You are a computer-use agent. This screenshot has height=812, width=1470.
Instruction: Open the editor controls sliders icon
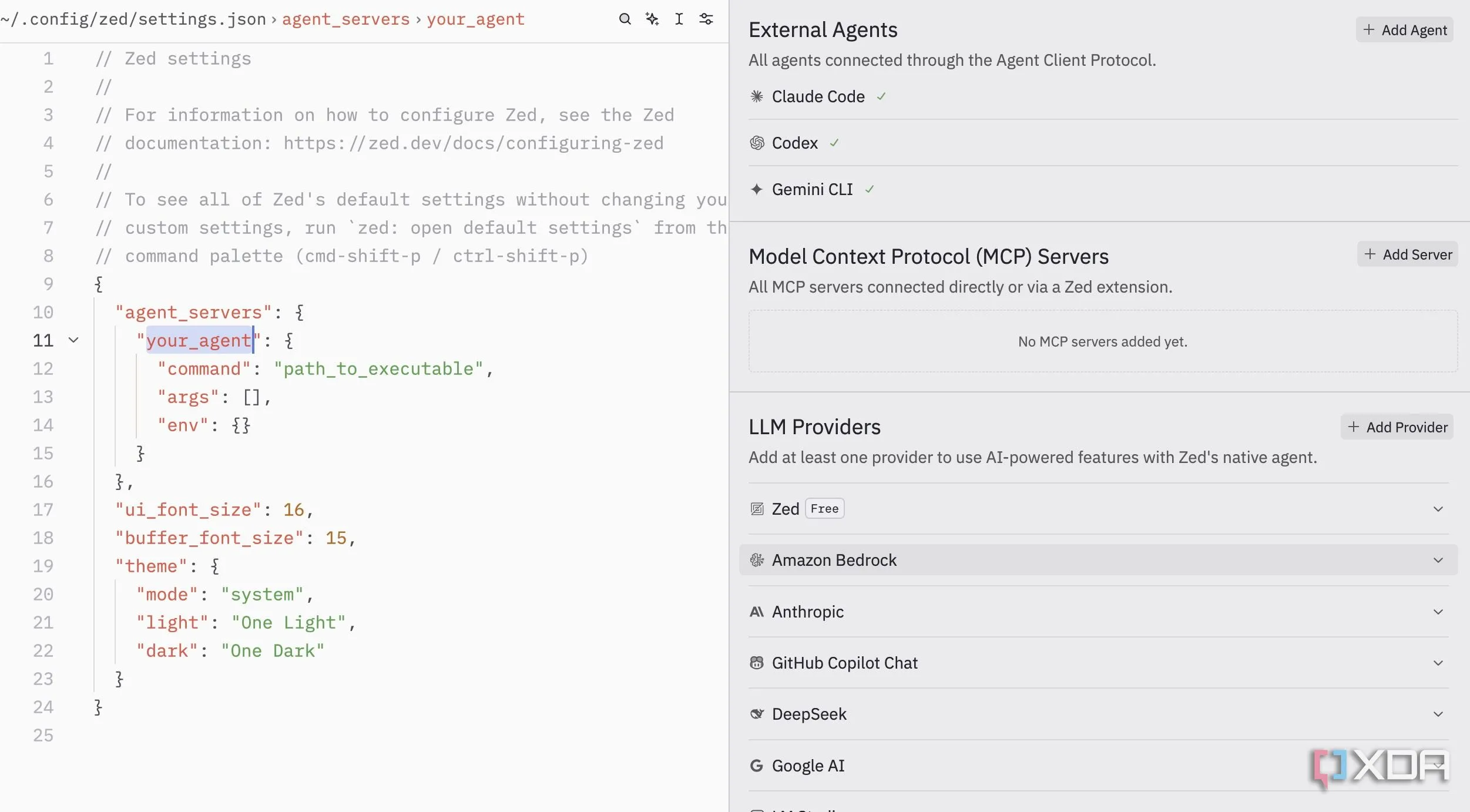click(706, 19)
